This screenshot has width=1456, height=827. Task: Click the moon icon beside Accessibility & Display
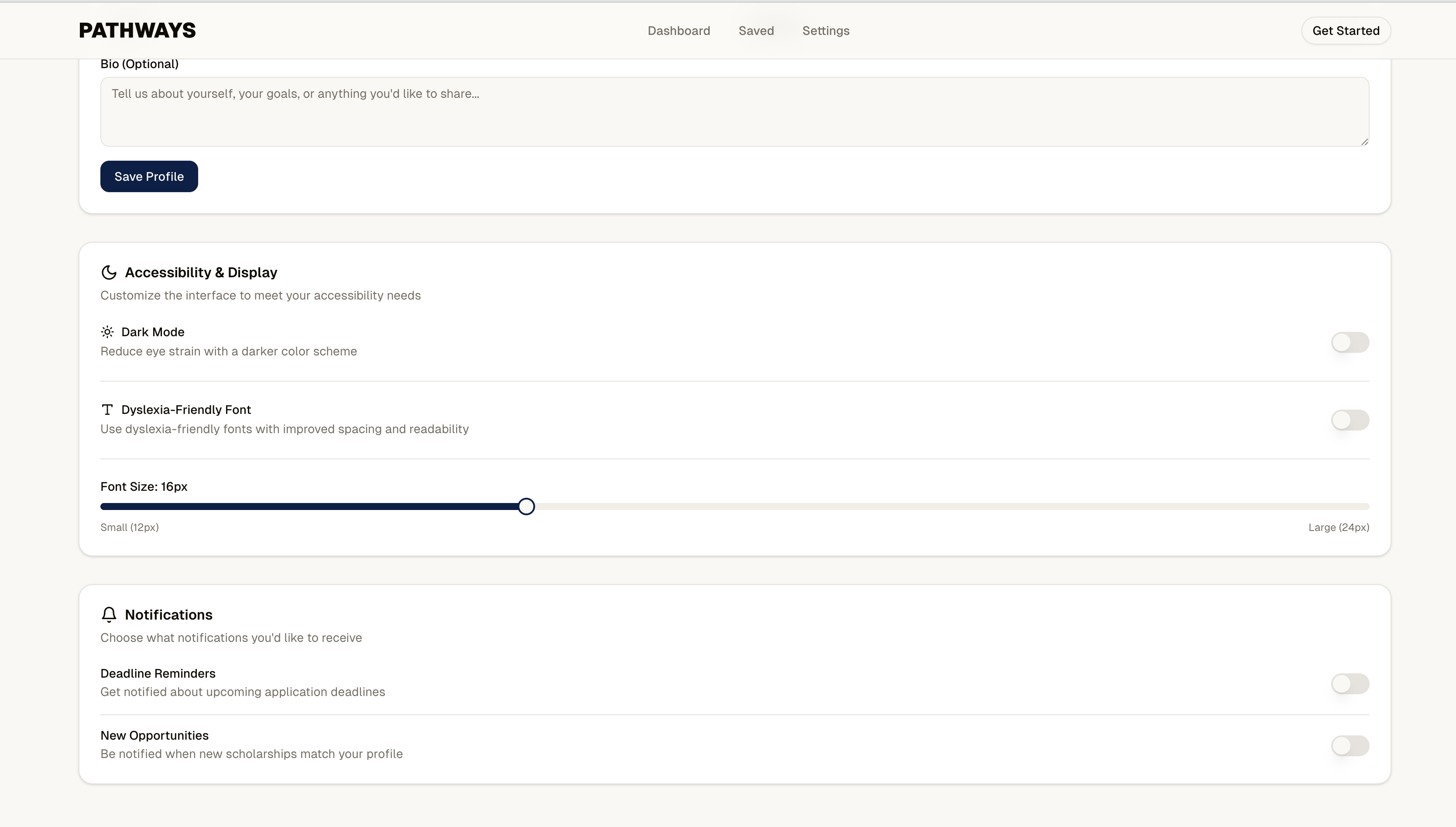(x=108, y=272)
